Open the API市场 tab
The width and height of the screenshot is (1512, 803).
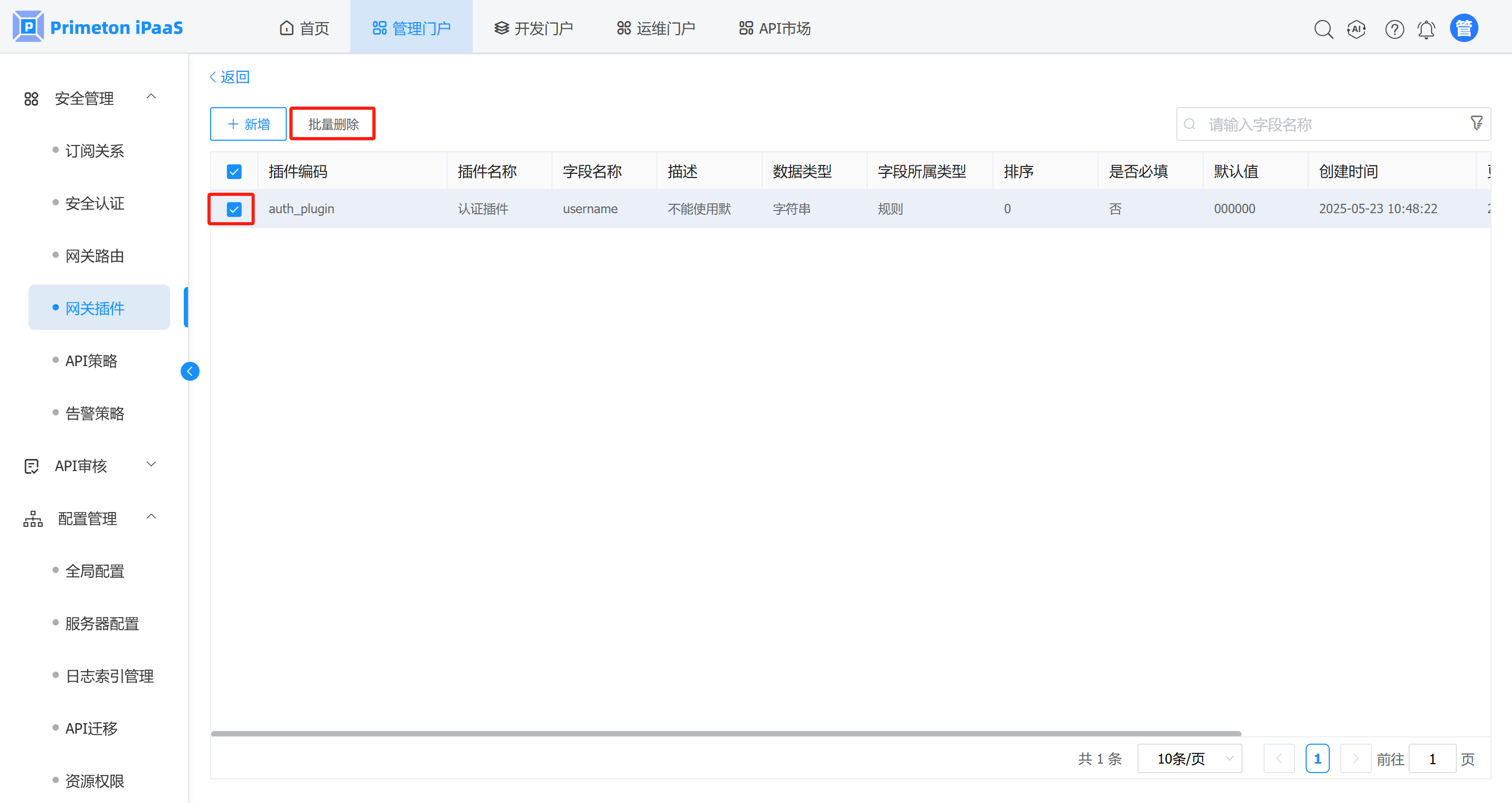(775, 28)
